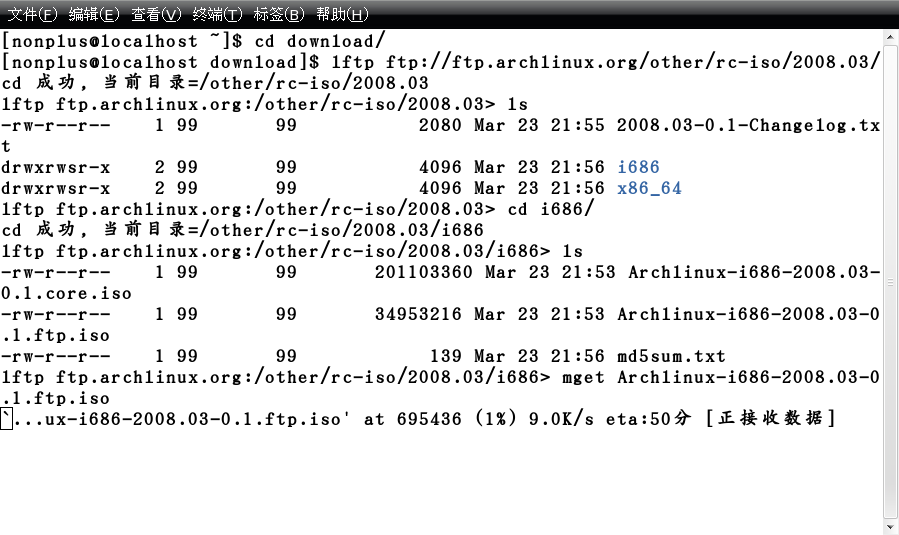
Task: Click the scrollbar down arrow
Action: click(890, 526)
